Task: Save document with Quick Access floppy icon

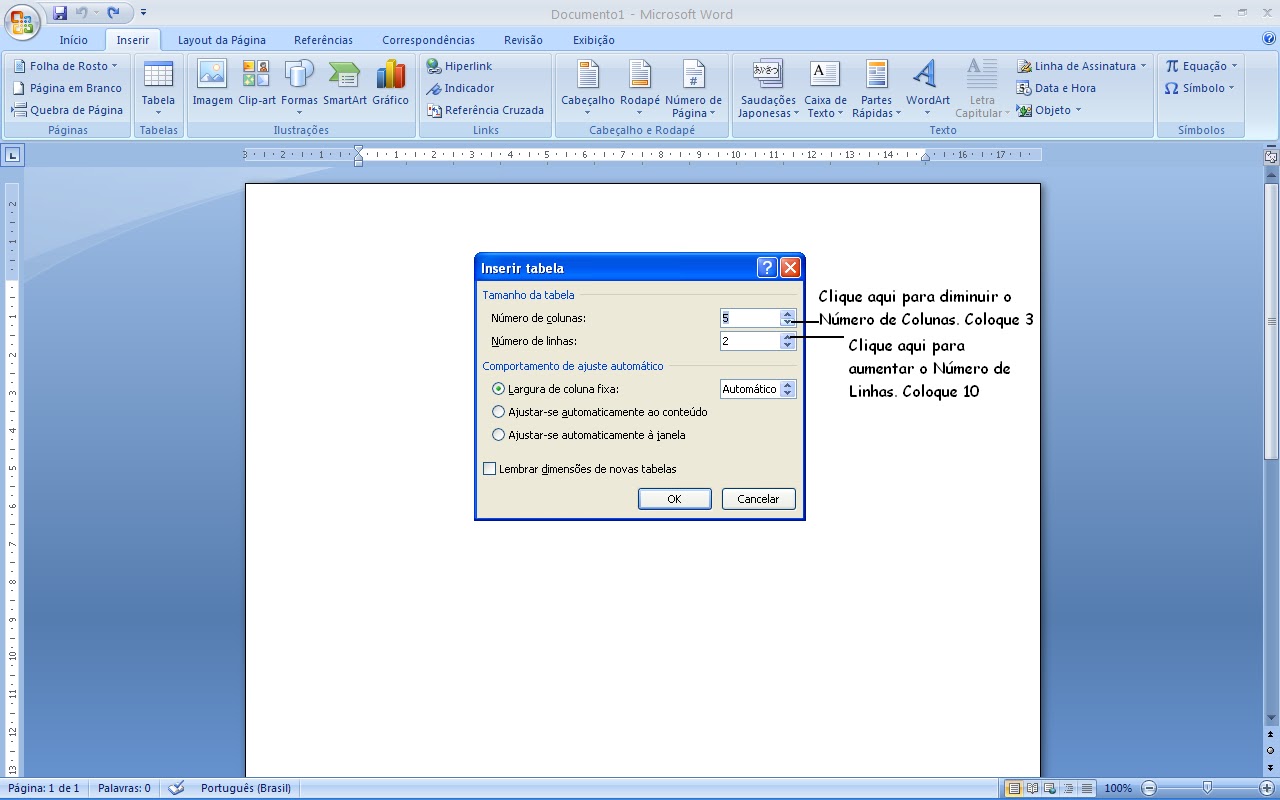Action: tap(60, 14)
